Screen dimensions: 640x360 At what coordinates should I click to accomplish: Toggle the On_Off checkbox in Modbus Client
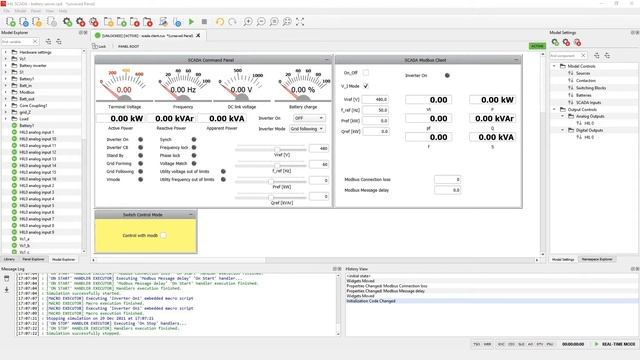(366, 73)
